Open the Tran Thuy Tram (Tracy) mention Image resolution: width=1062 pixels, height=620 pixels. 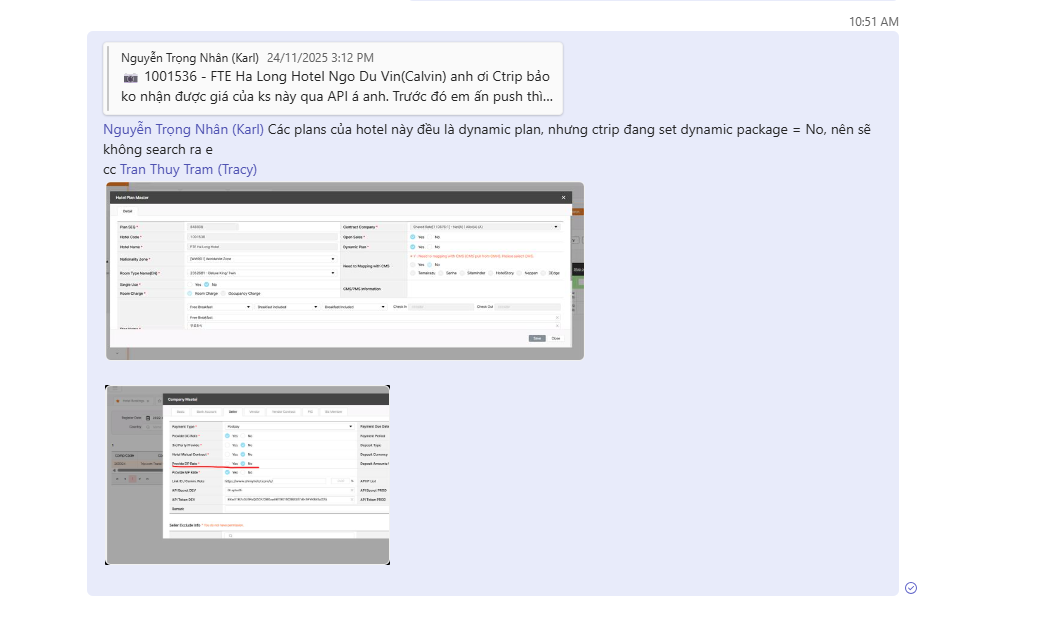(x=188, y=169)
